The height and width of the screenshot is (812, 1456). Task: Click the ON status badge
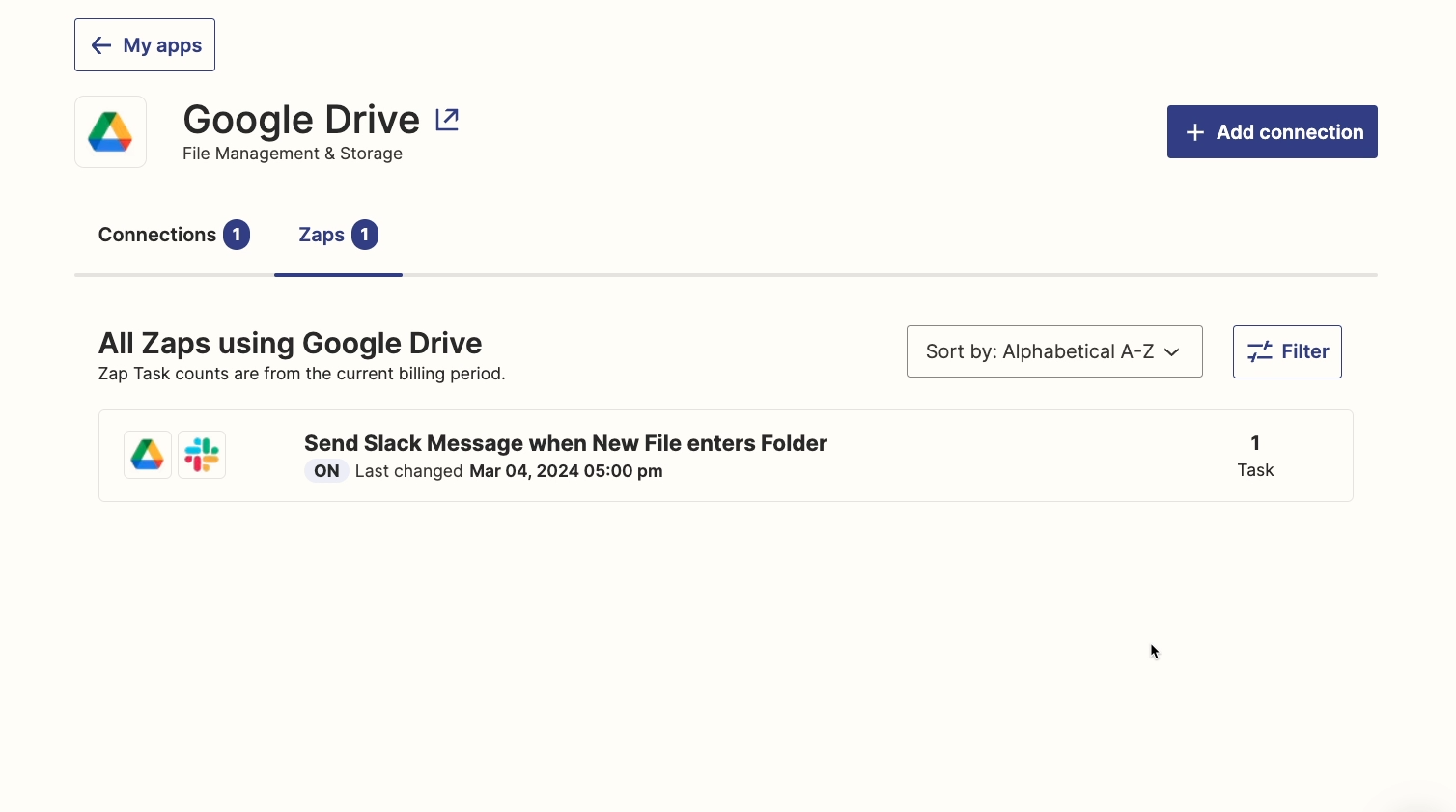coord(326,471)
